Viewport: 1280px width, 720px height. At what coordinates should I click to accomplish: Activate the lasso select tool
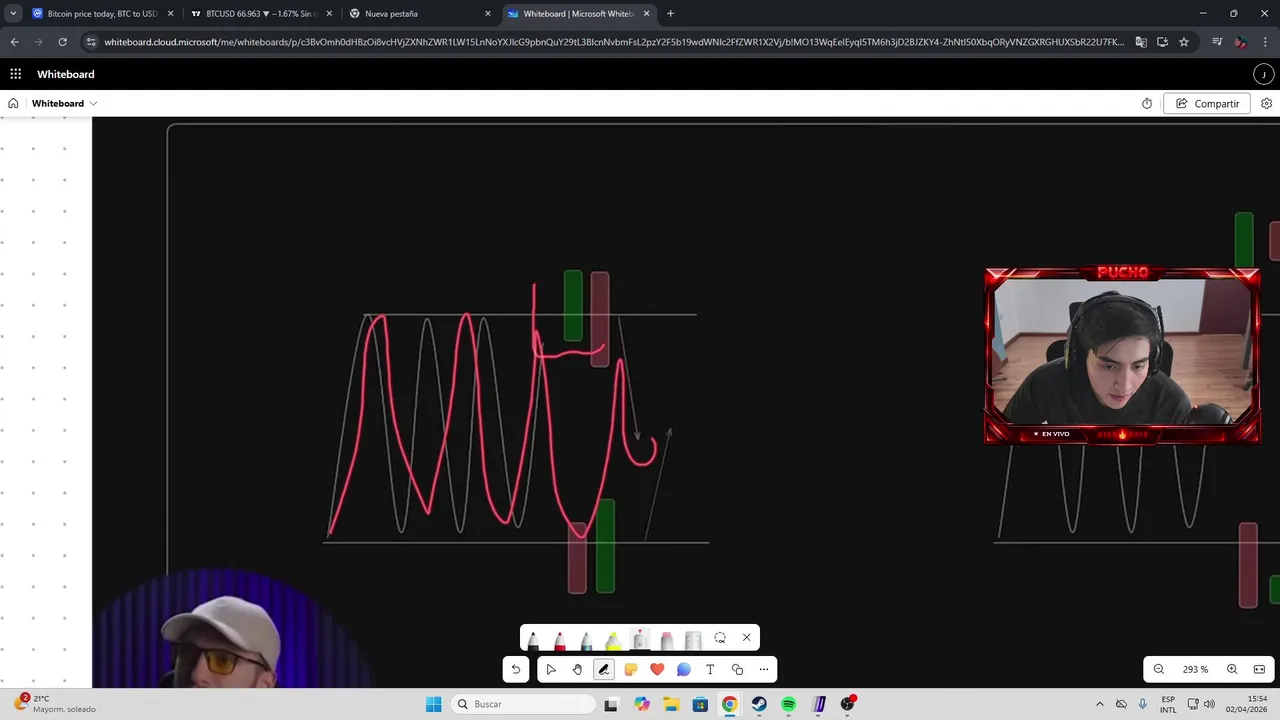point(720,638)
